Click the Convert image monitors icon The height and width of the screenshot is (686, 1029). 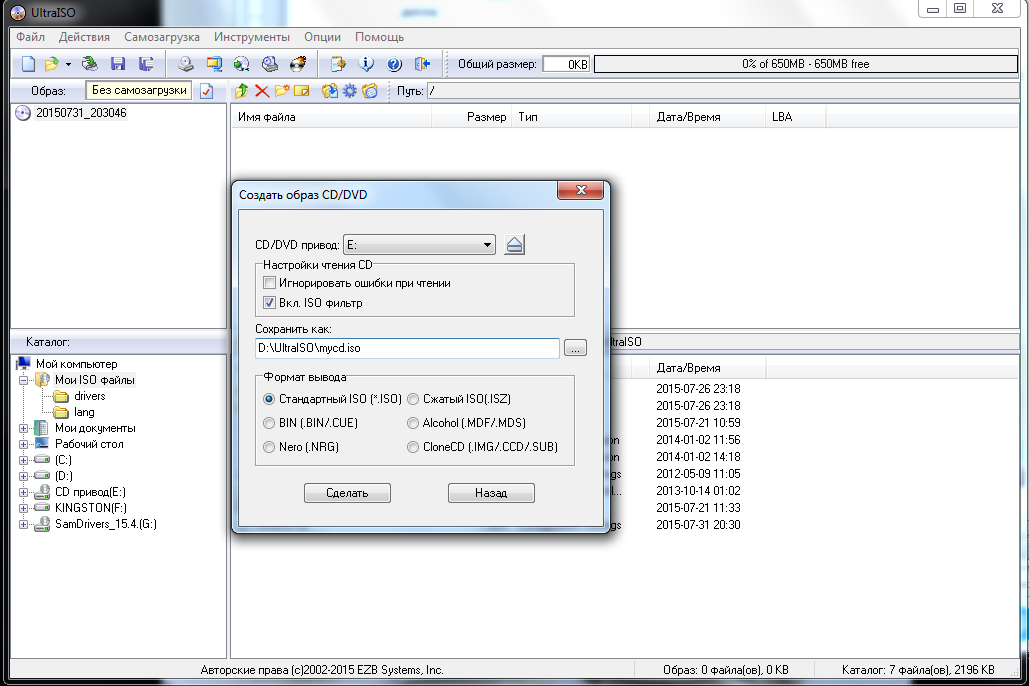point(214,64)
